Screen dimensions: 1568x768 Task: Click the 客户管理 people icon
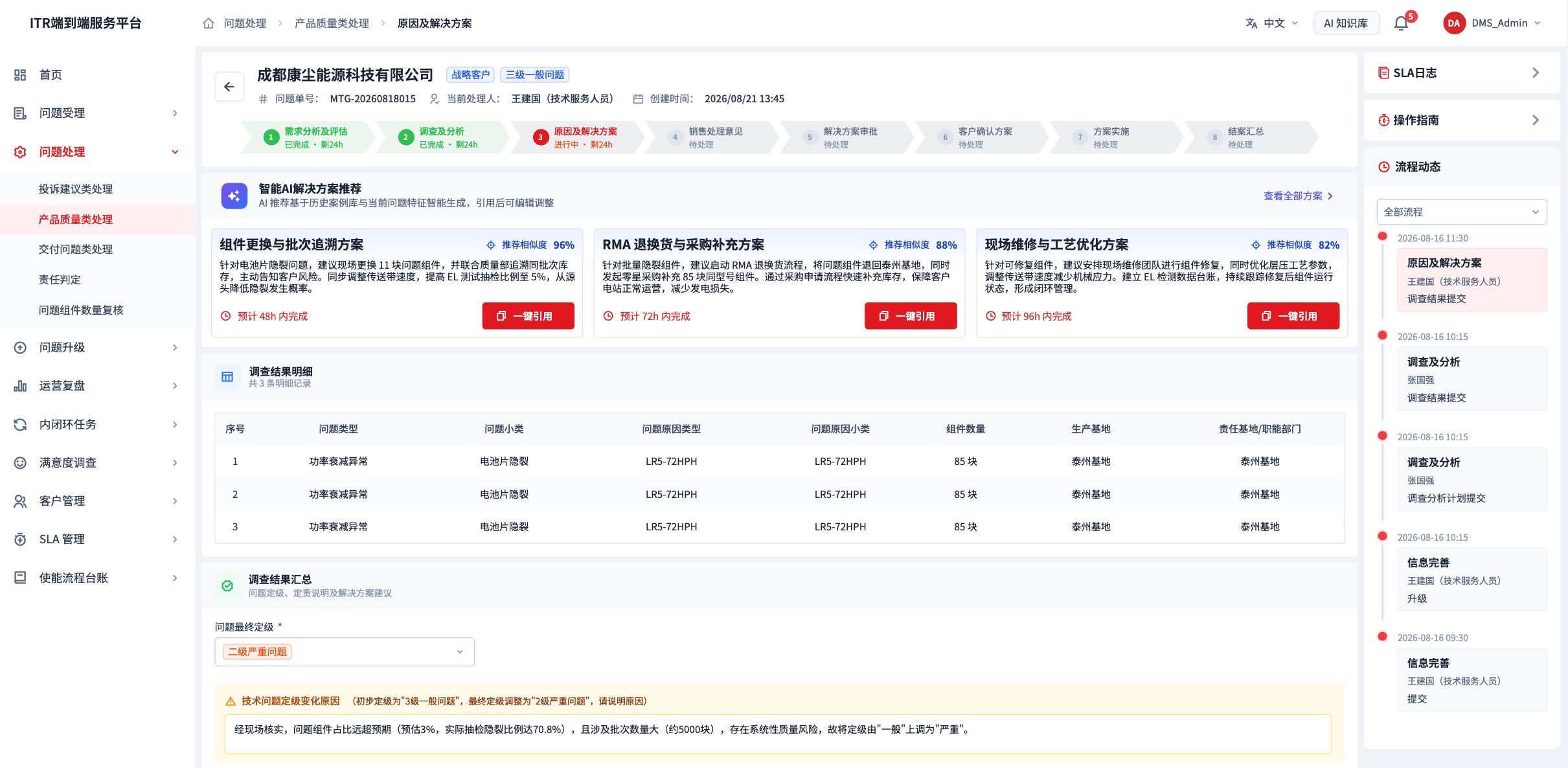[20, 501]
